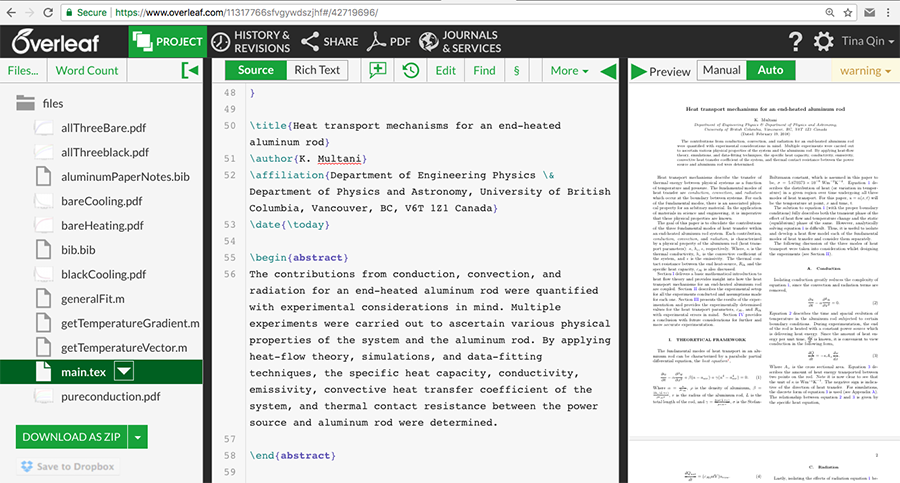Click the \begin{abstract} line

click(298, 257)
